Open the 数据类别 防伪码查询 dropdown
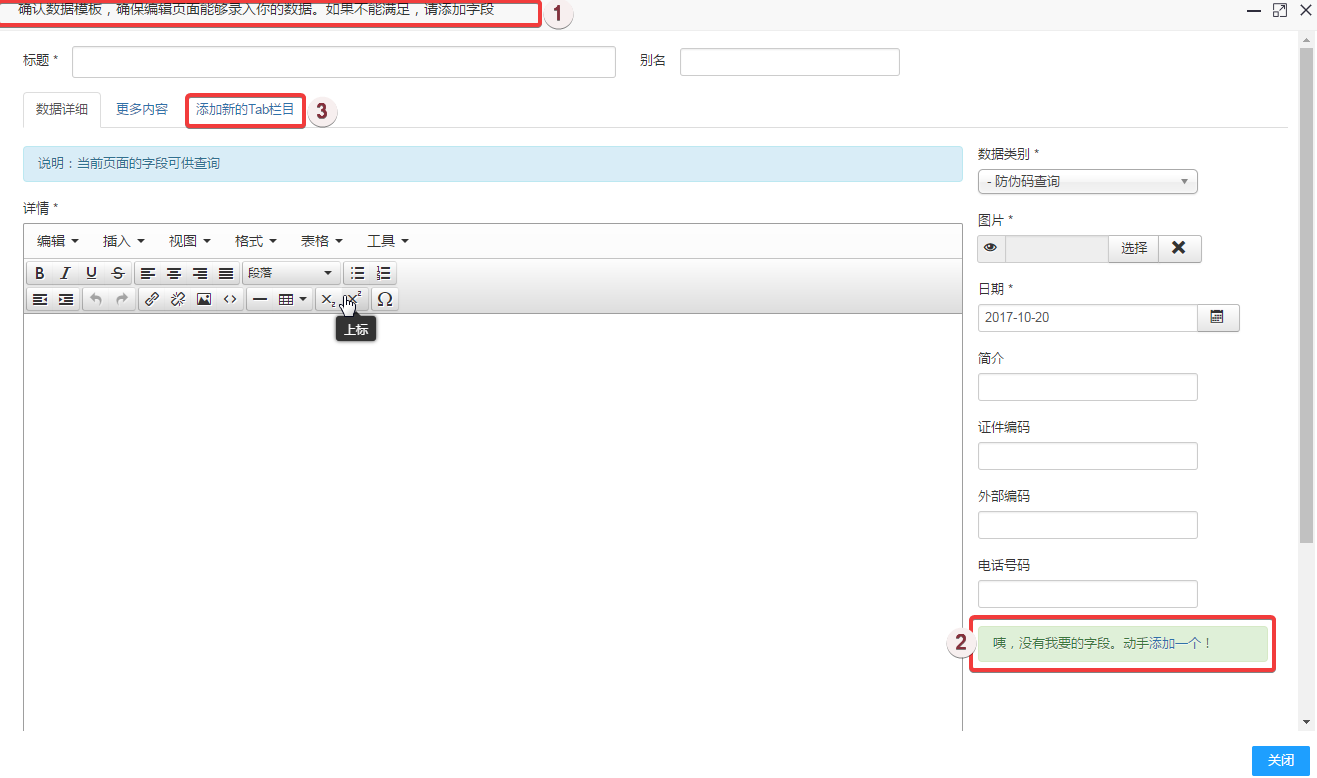The height and width of the screenshot is (778, 1317). [1088, 182]
